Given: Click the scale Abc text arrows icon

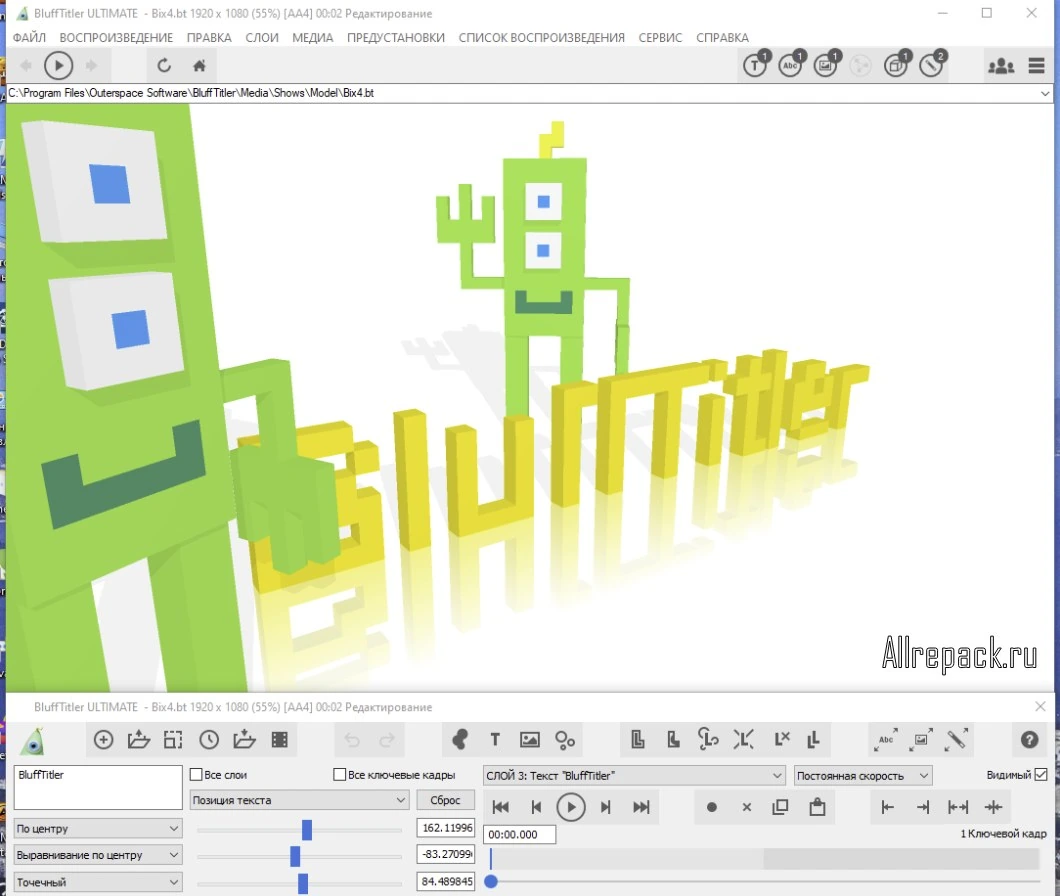Looking at the screenshot, I should pyautogui.click(x=885, y=740).
